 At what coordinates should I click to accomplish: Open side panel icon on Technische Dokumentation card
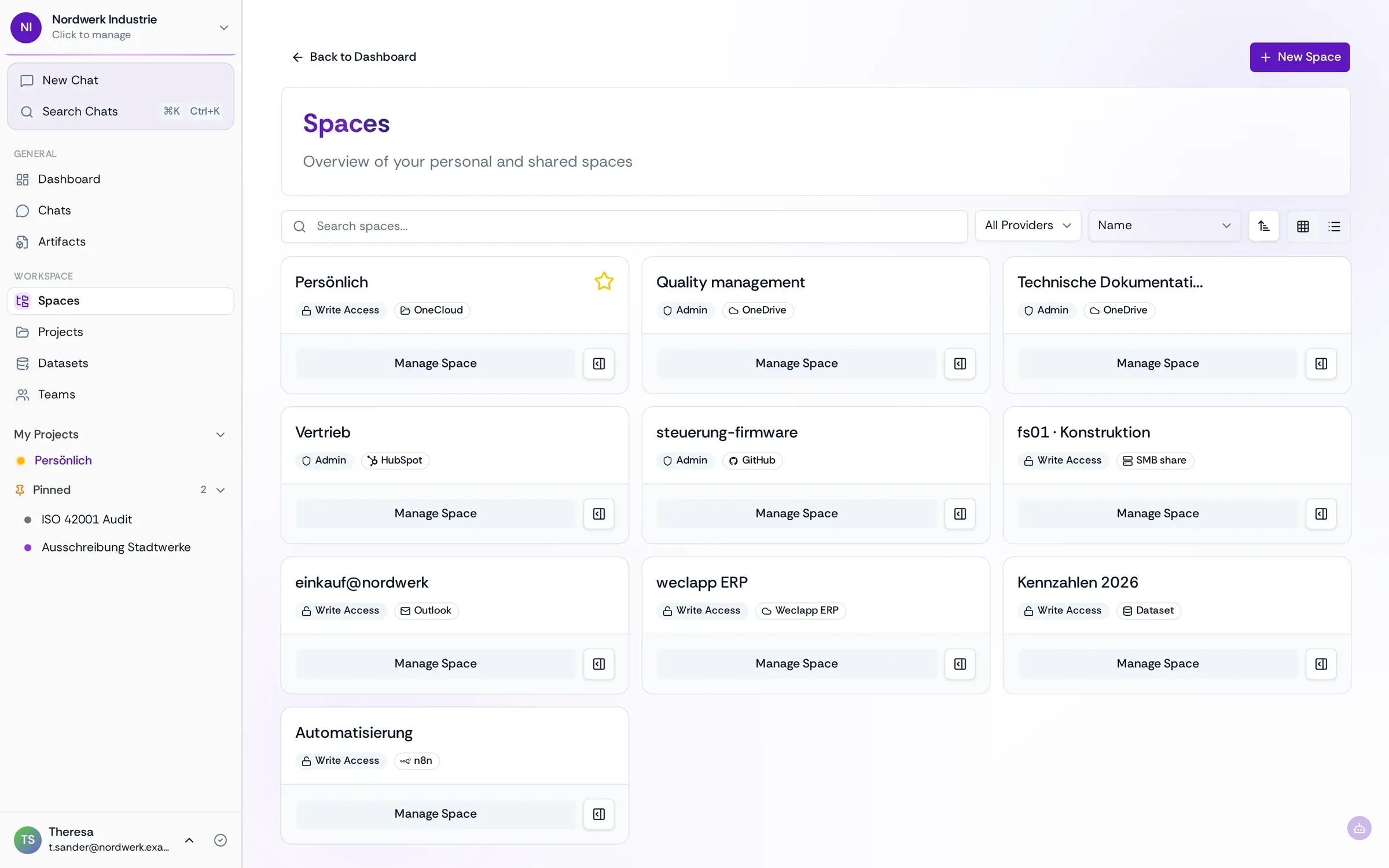(1321, 363)
